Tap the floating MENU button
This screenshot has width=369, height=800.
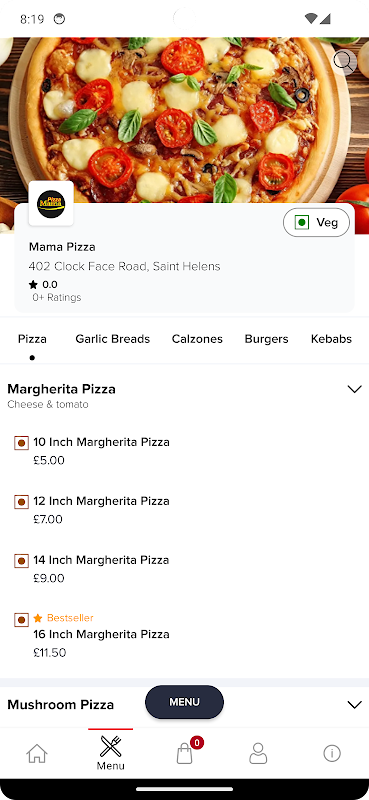184,702
